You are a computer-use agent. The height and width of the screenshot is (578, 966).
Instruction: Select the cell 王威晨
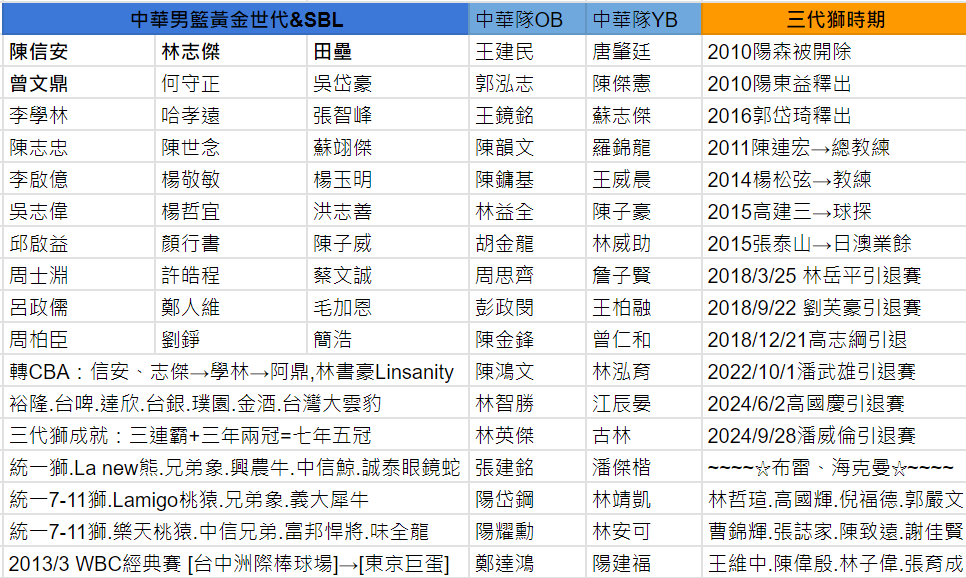click(x=644, y=179)
